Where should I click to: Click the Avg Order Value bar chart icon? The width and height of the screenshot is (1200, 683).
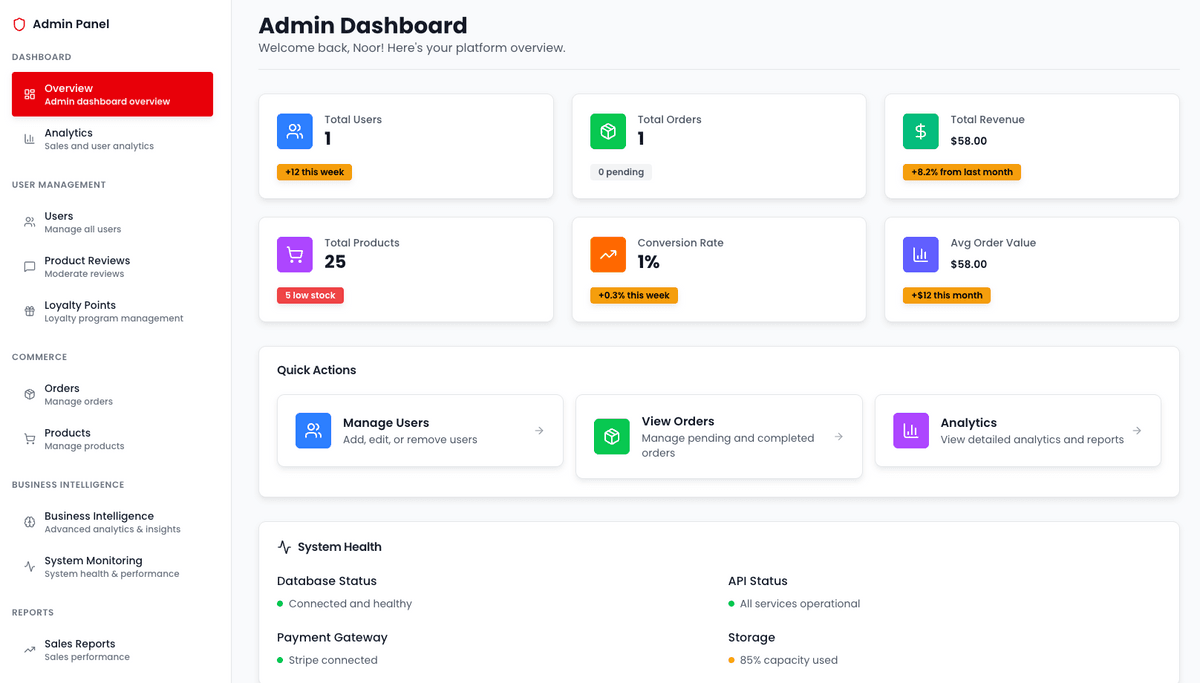click(921, 254)
